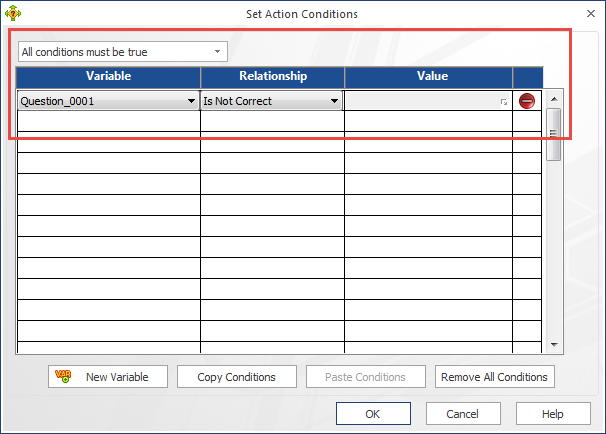Click the scrollbar up arrow
The height and width of the screenshot is (434, 606).
point(554,100)
